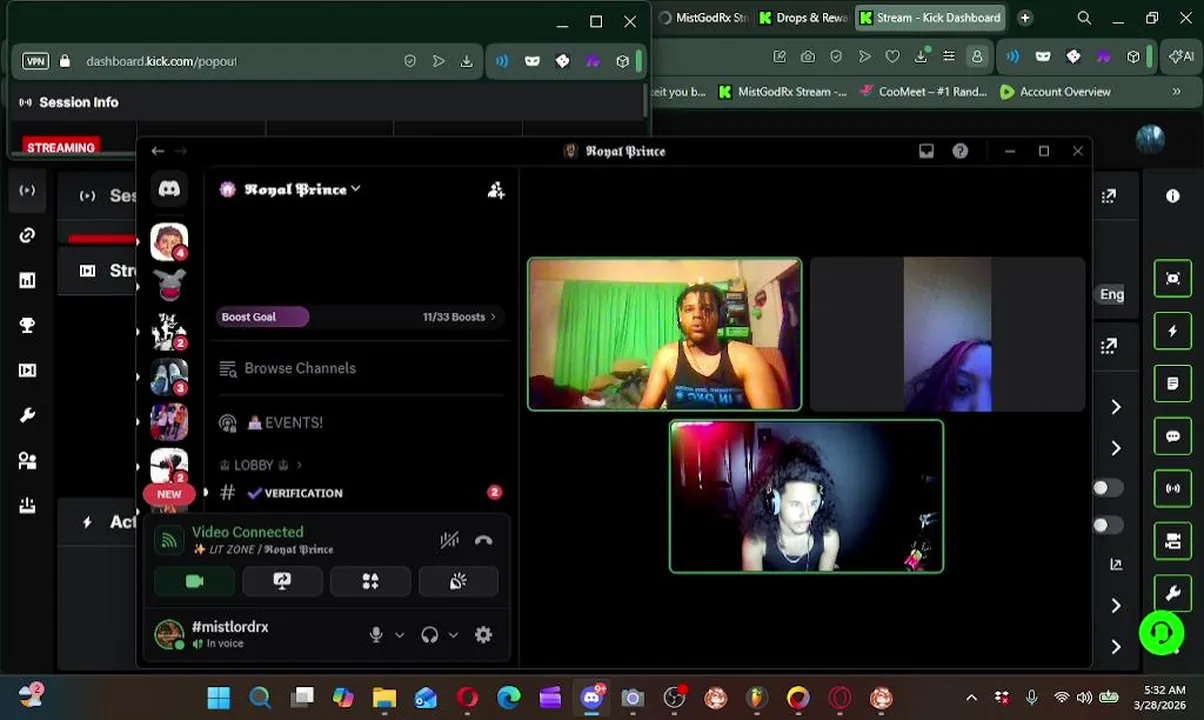Expand the LOBBY category

260,465
